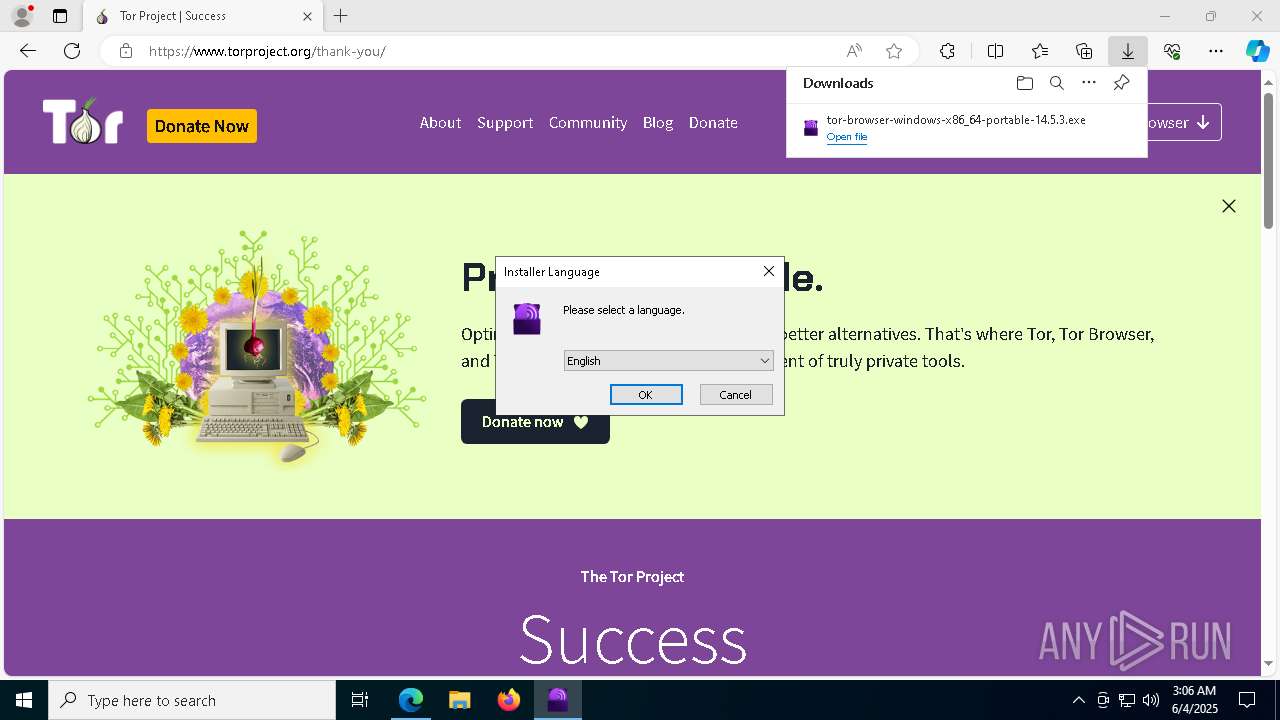Viewport: 1280px width, 720px height.
Task: Click the Windows Start button
Action: [24, 700]
